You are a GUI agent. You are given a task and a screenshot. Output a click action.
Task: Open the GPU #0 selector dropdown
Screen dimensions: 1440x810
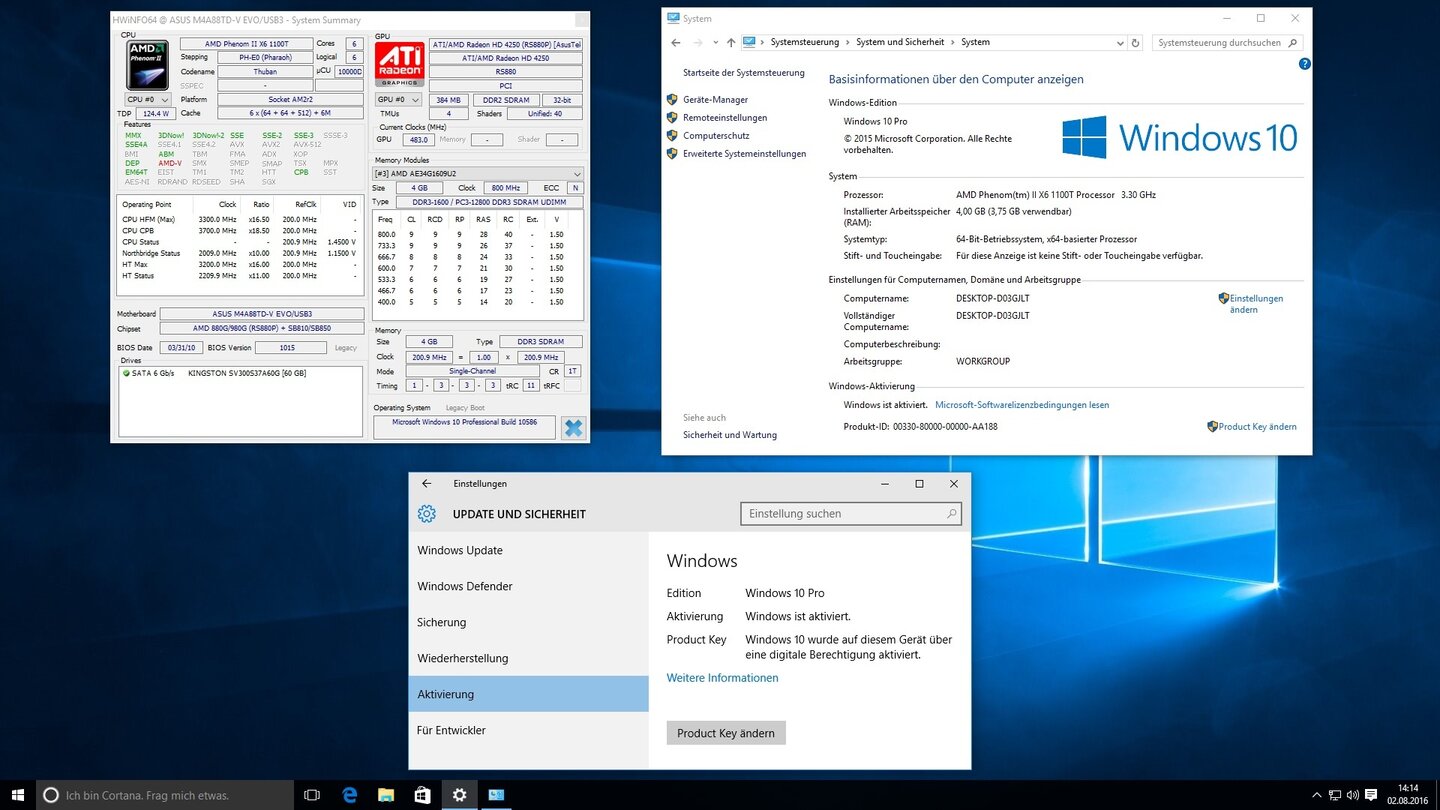coord(398,100)
